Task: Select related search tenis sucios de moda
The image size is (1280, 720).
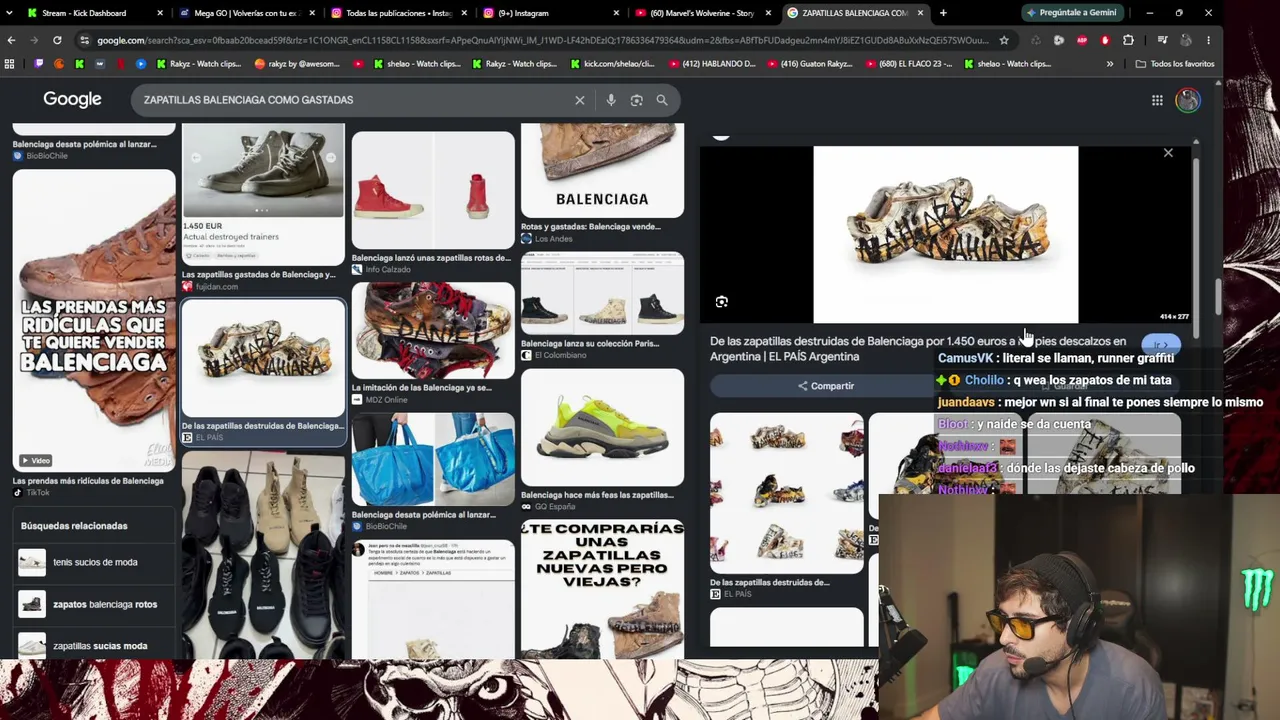Action: (95, 562)
